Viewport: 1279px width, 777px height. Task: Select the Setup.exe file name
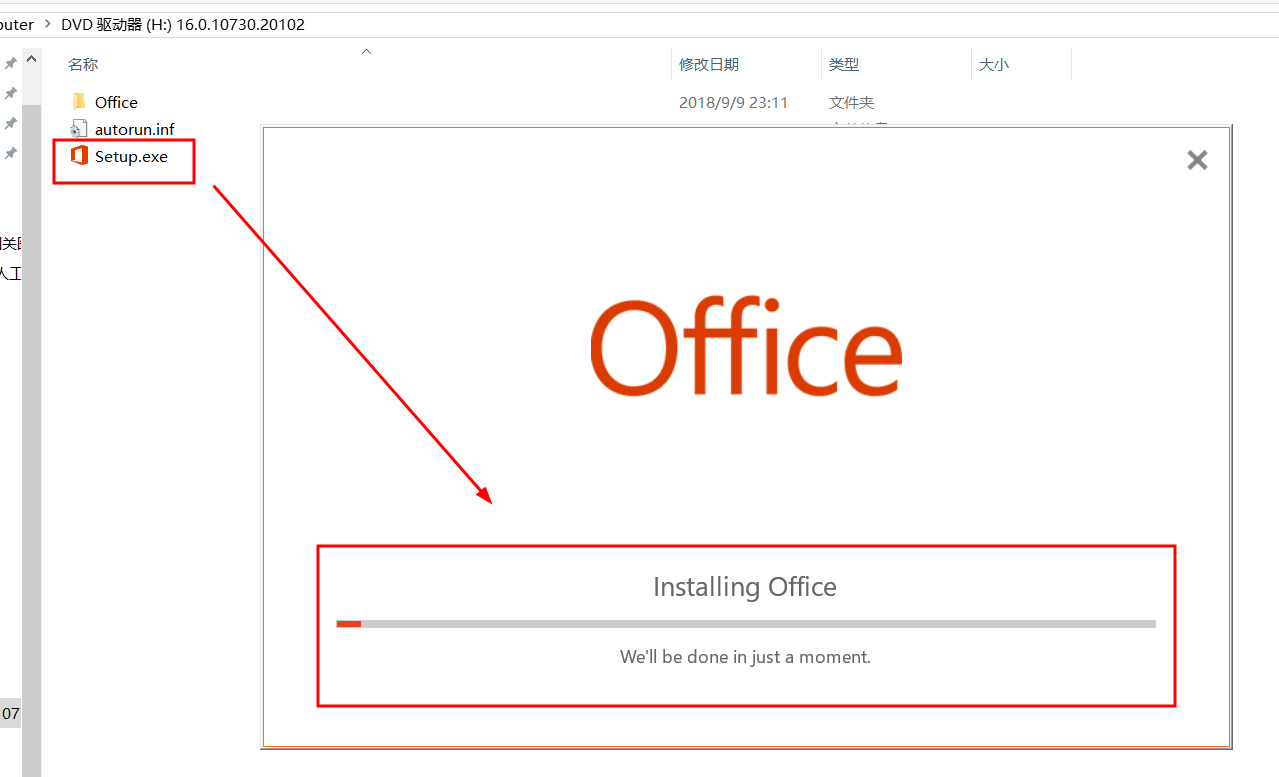click(131, 156)
